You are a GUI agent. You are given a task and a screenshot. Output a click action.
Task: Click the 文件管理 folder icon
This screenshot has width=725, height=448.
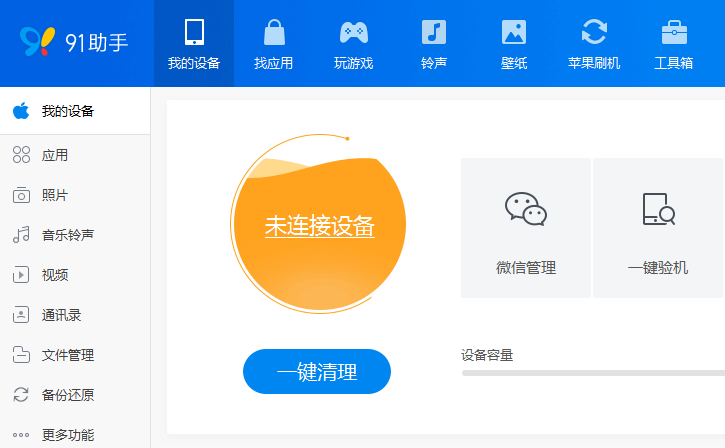click(21, 355)
